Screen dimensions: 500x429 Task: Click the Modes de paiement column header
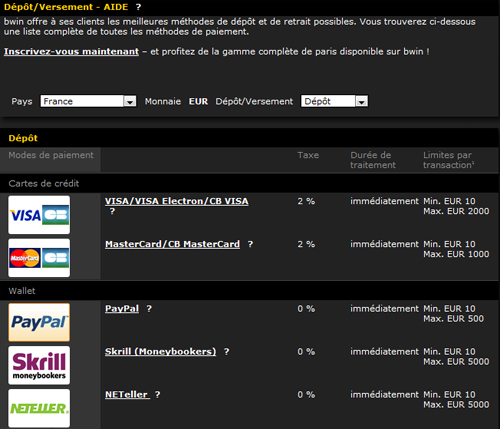click(51, 155)
